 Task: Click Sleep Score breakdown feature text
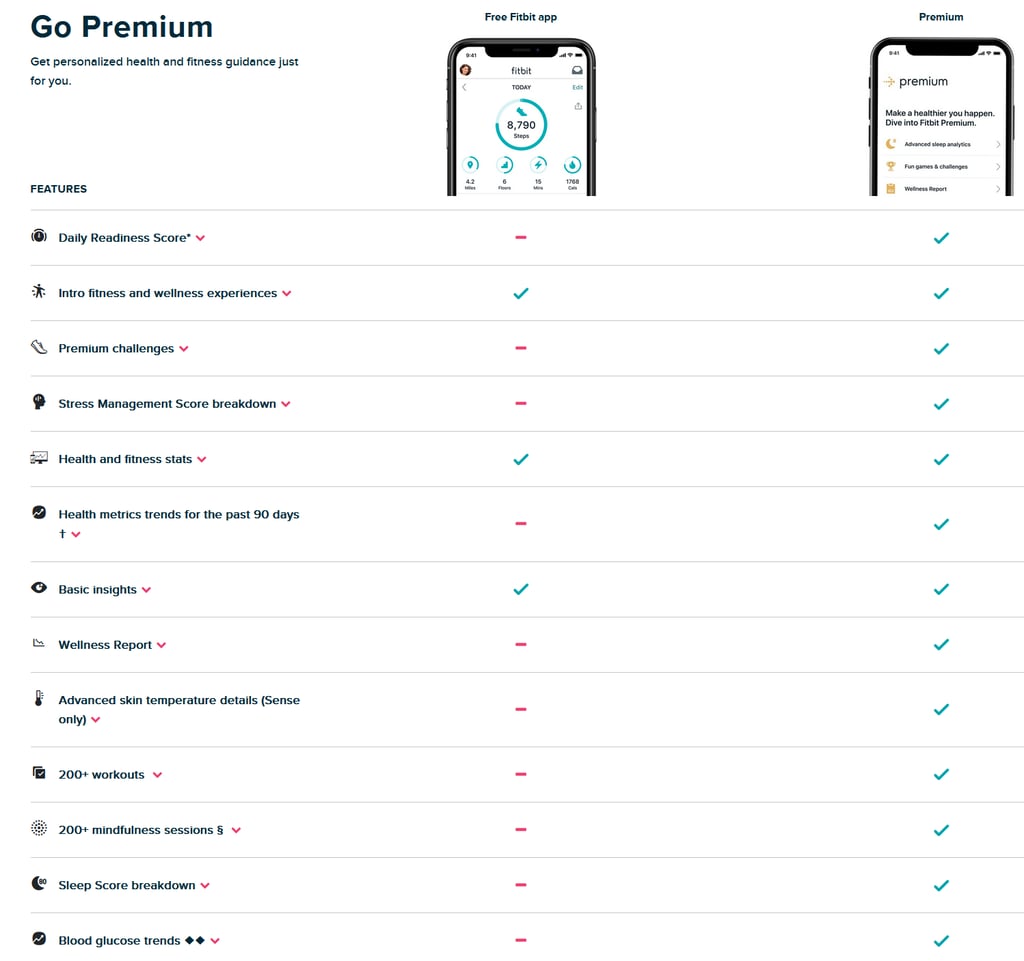pos(127,885)
